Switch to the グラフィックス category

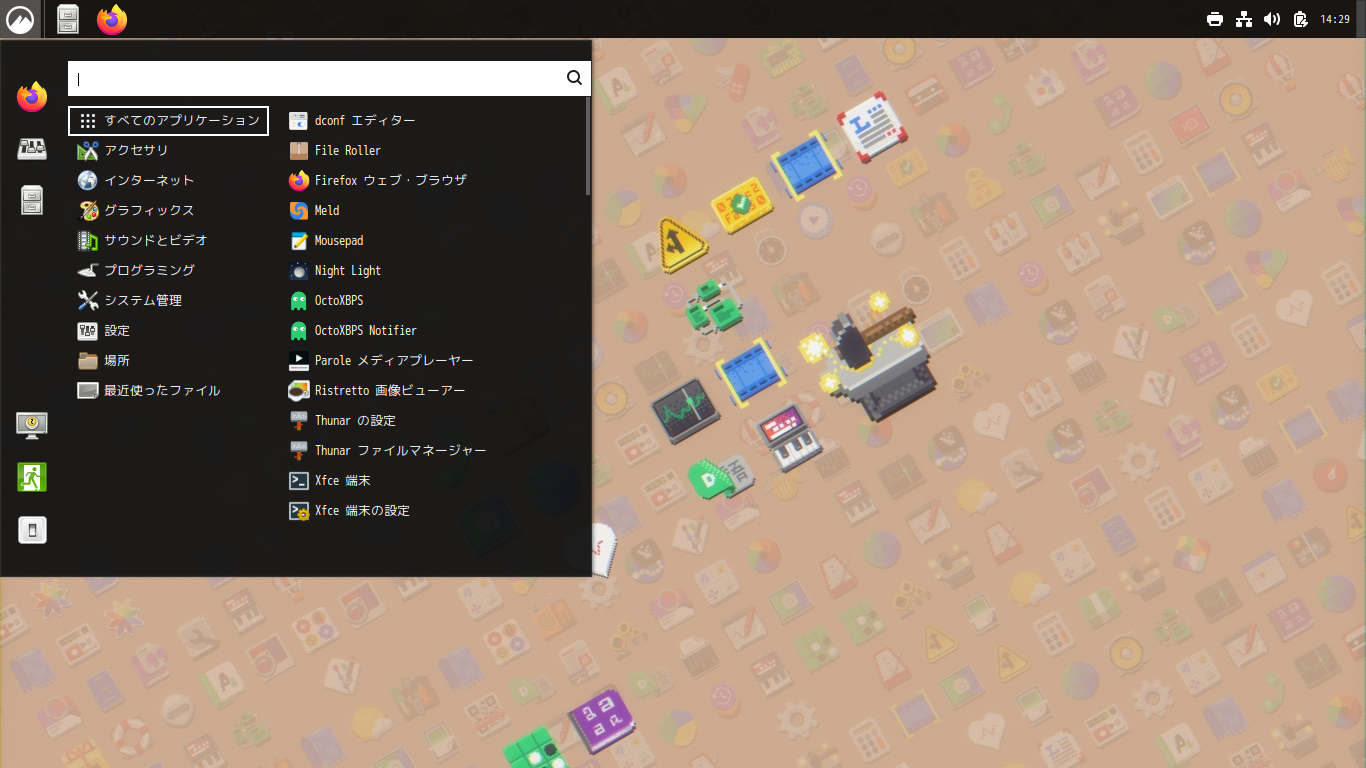[168, 210]
